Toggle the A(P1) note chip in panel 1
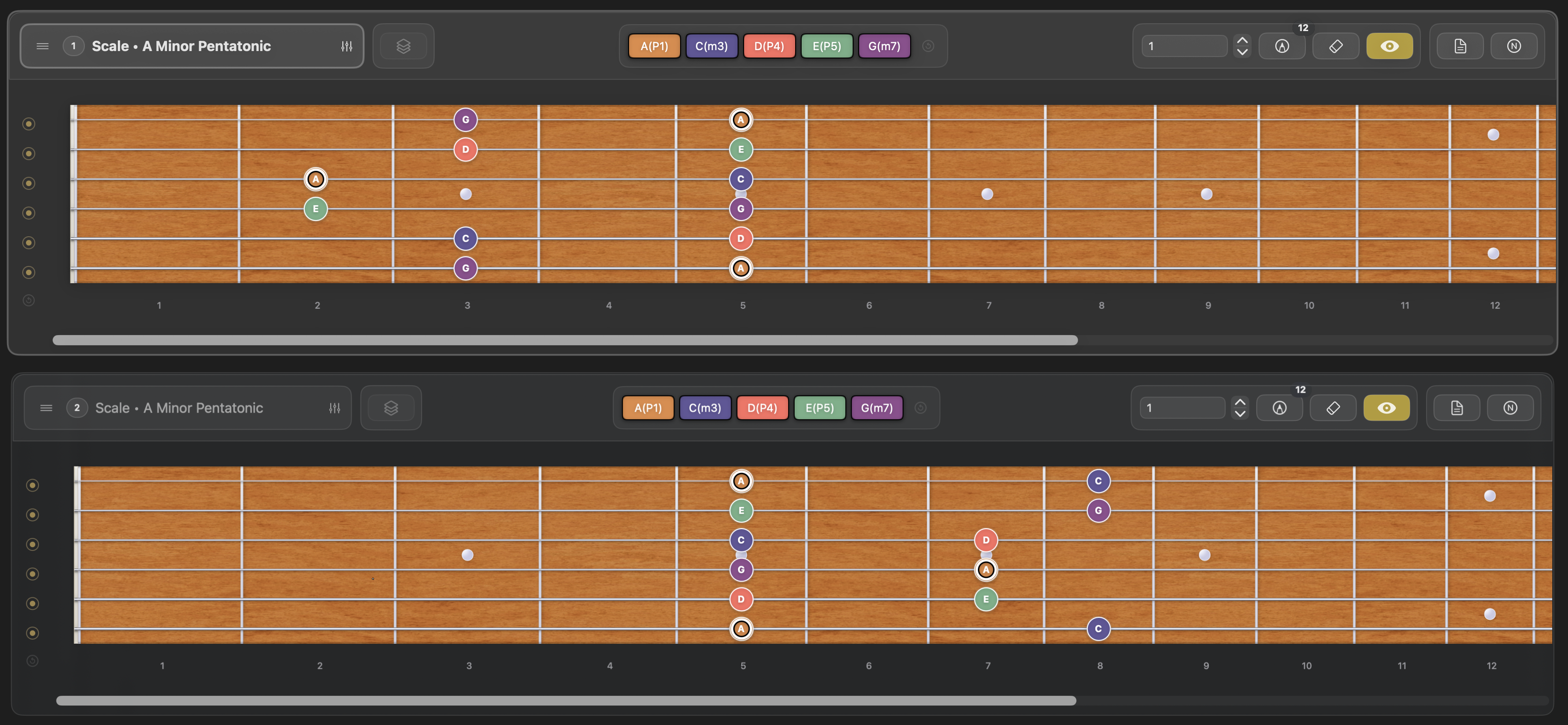 point(655,46)
